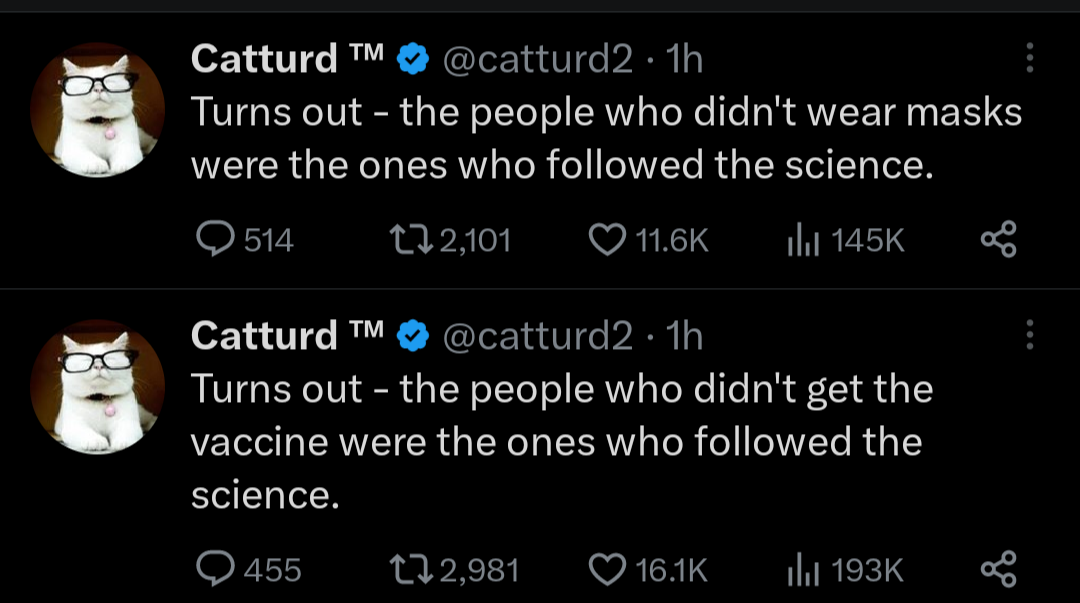Share the masks tweet

[998, 240]
